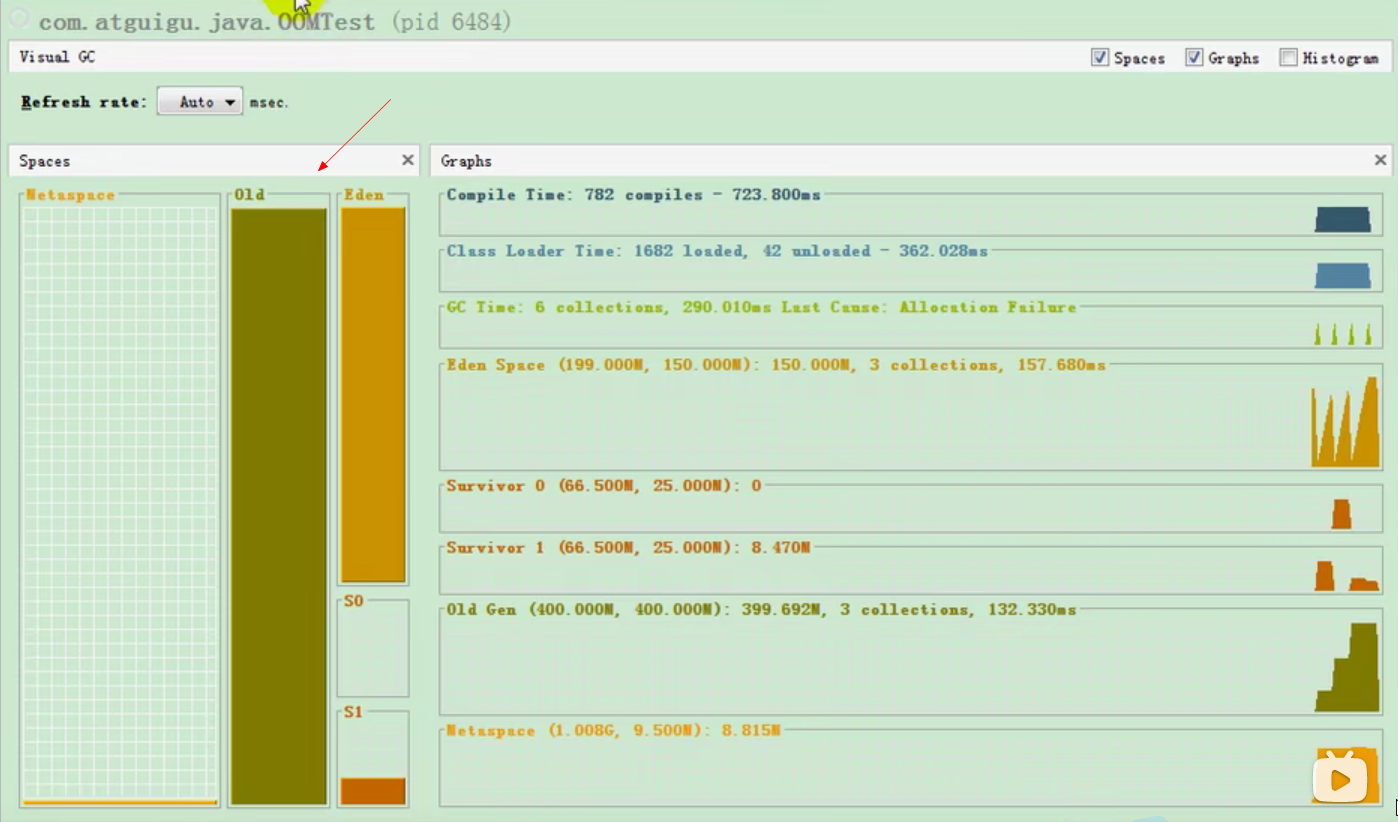Screen dimensions: 1398x822
Task: Click the Survivor 0 chart block
Action: 1341,514
